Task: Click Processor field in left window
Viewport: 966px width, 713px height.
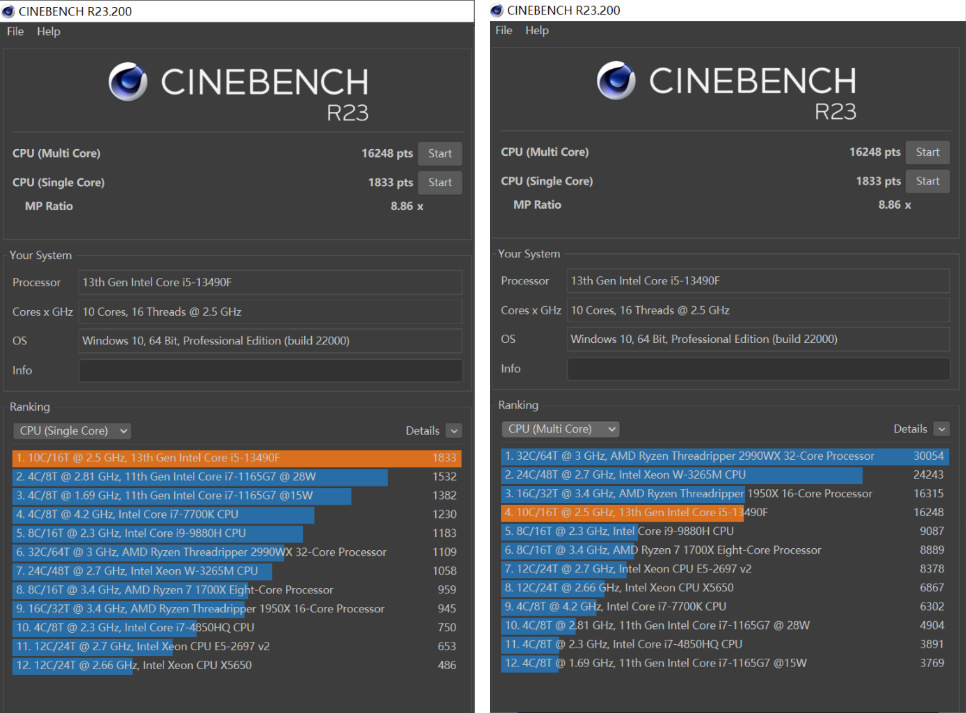Action: click(270, 282)
